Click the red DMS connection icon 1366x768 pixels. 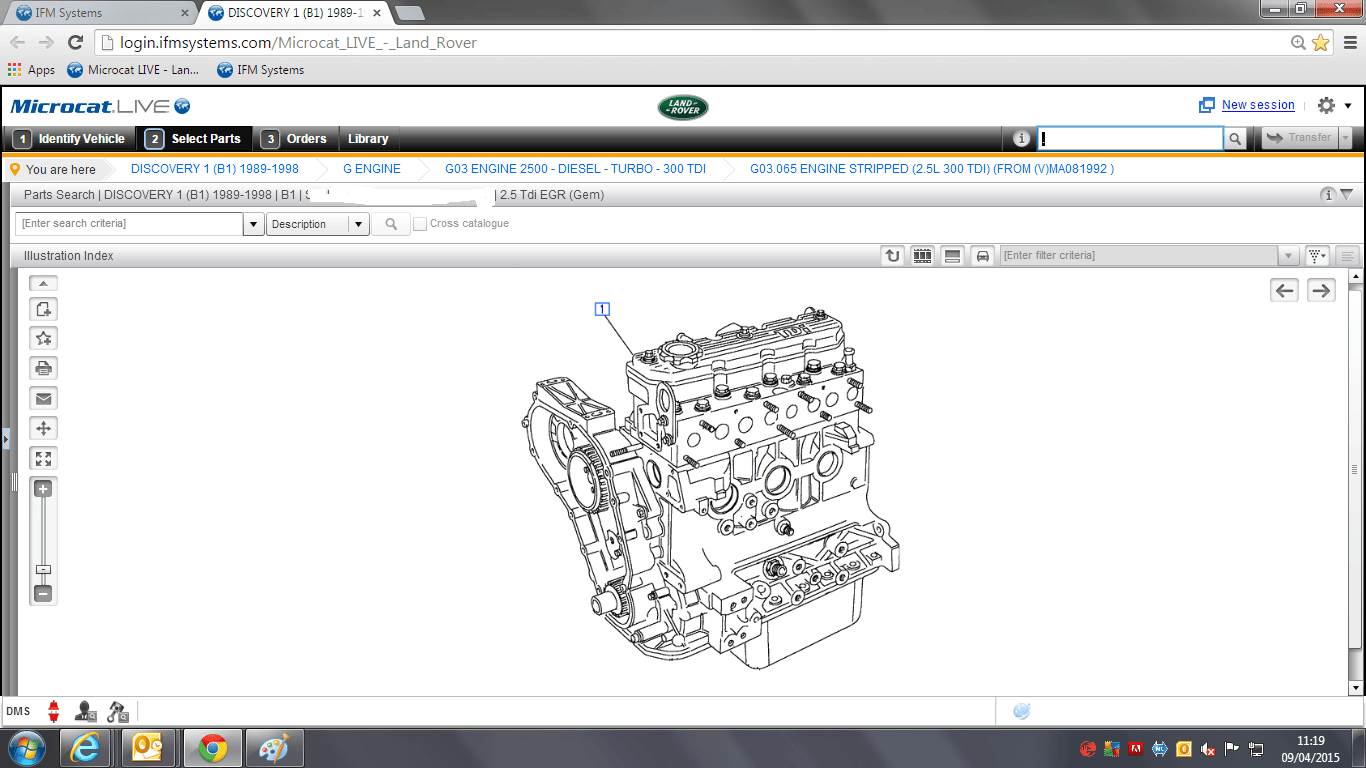point(54,712)
